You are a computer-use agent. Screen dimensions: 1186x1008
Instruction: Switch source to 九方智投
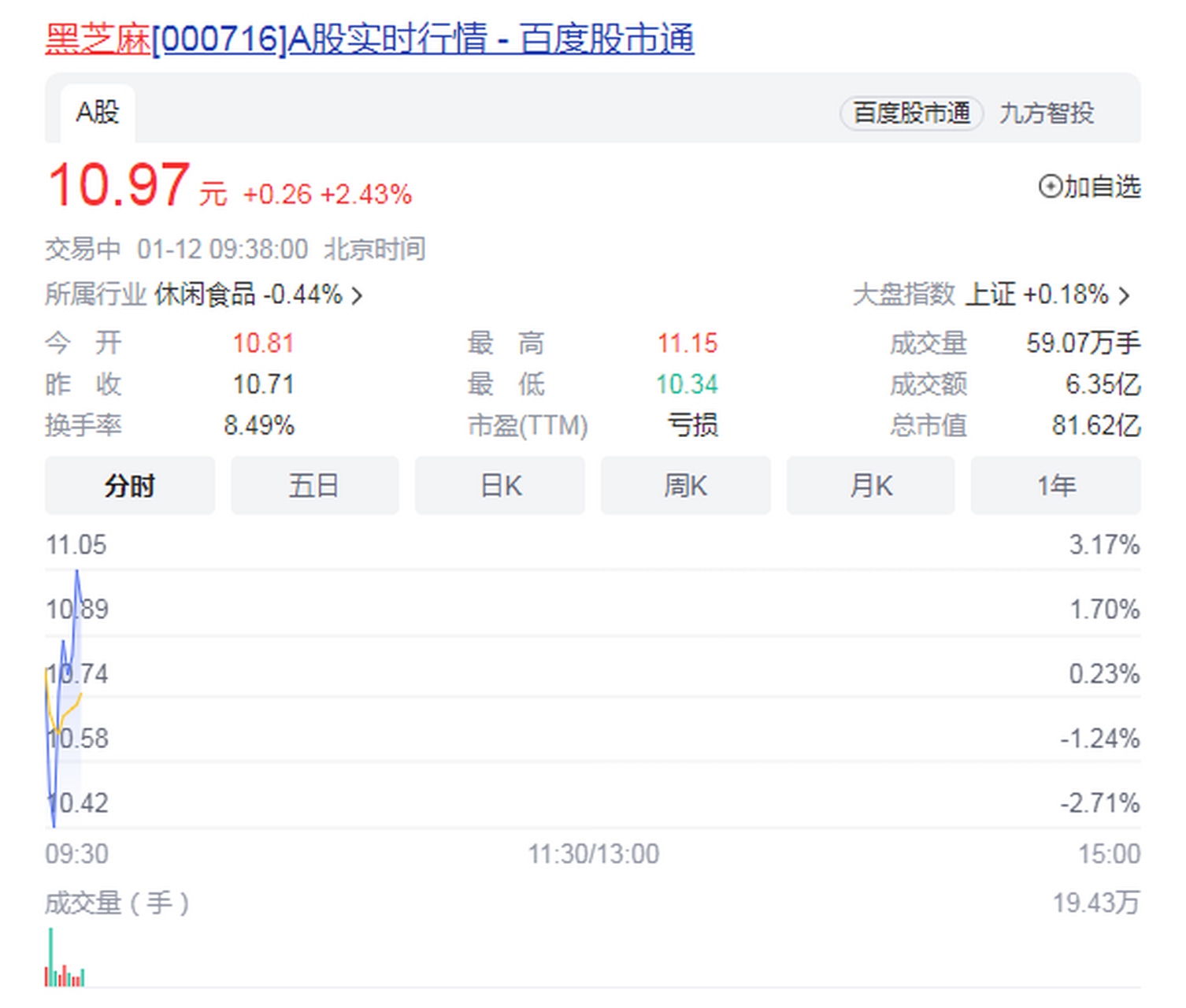point(1046,113)
